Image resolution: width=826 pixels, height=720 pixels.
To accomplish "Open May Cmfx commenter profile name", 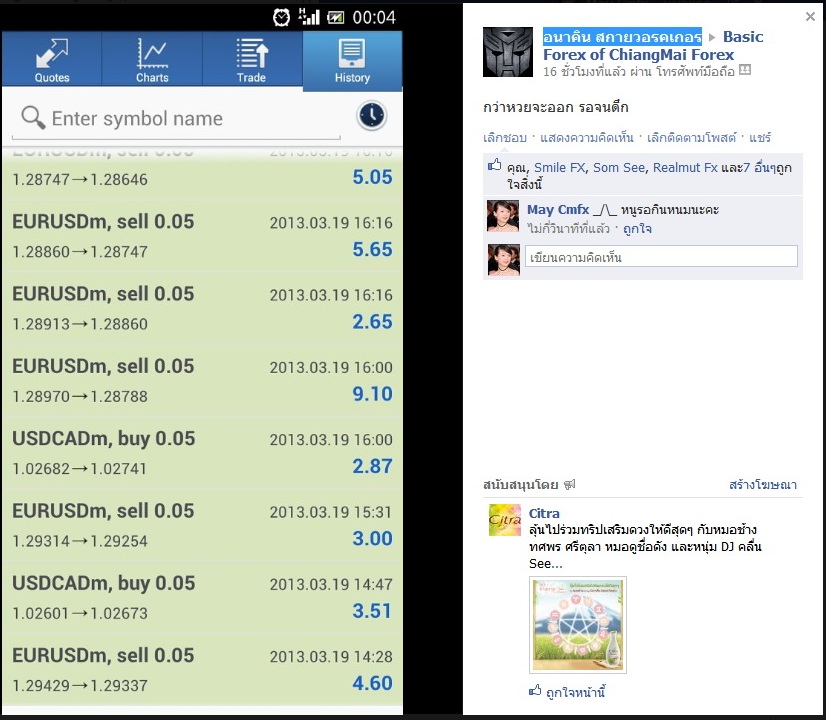I will (558, 210).
